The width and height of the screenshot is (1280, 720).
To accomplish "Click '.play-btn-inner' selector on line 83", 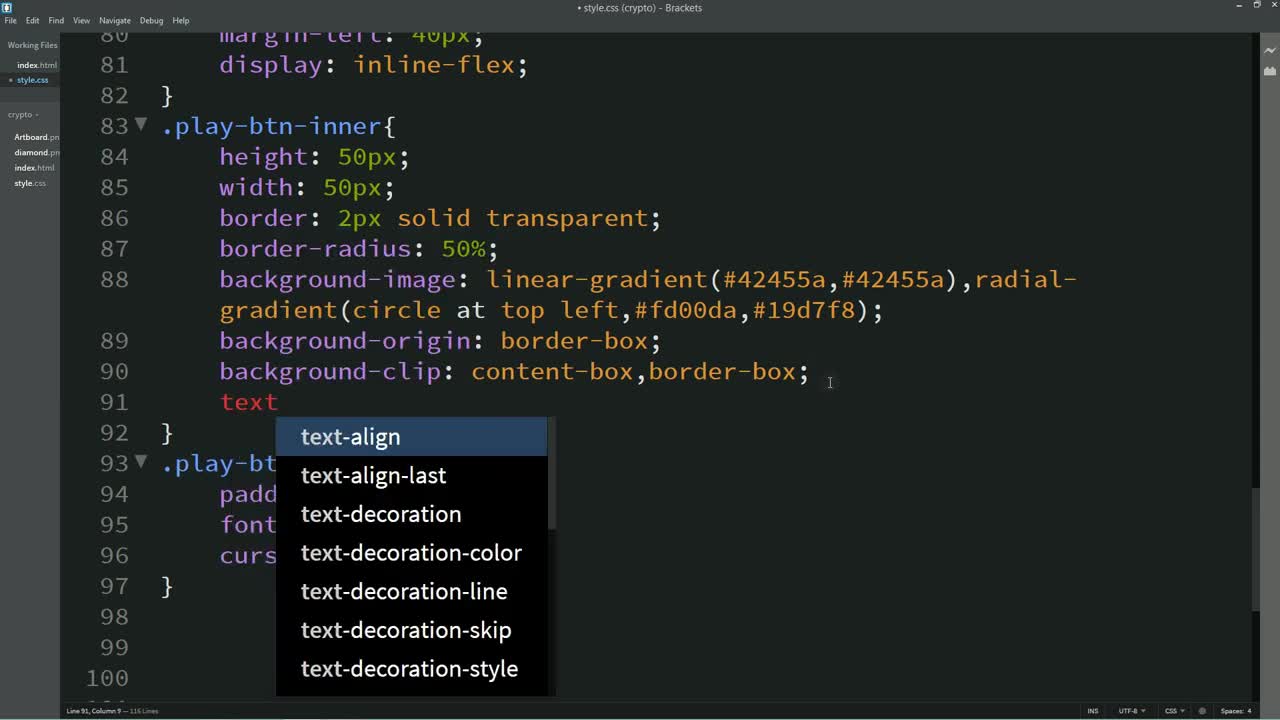I will 271,126.
